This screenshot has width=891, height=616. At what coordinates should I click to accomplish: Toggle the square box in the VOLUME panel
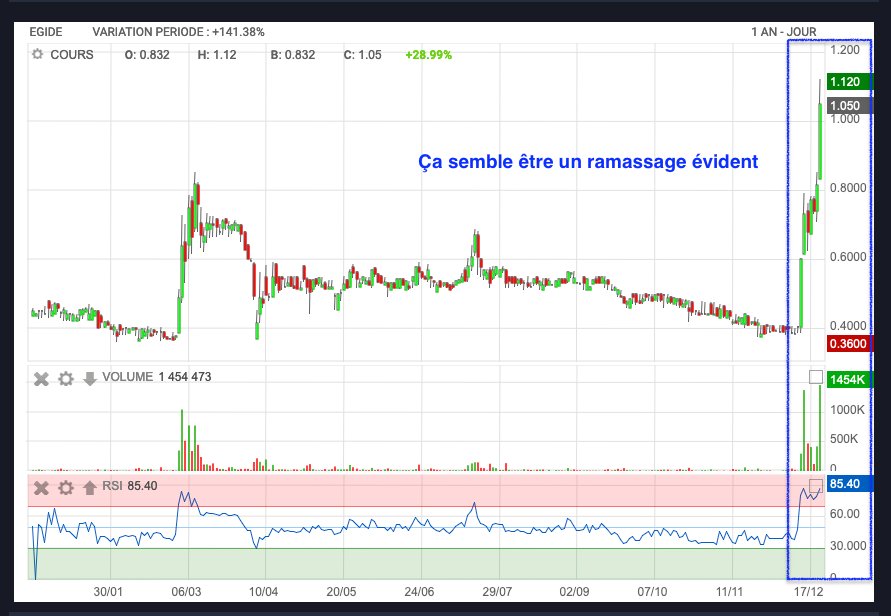point(815,377)
